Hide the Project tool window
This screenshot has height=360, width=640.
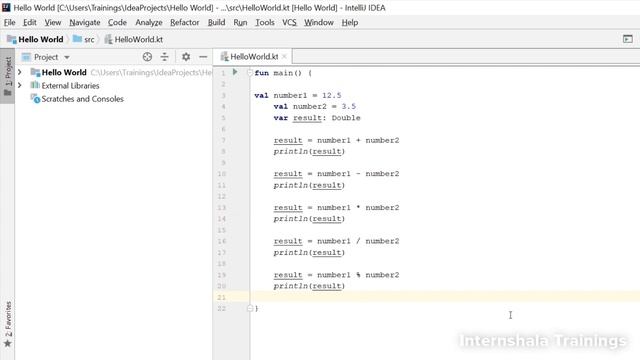pyautogui.click(x=203, y=57)
